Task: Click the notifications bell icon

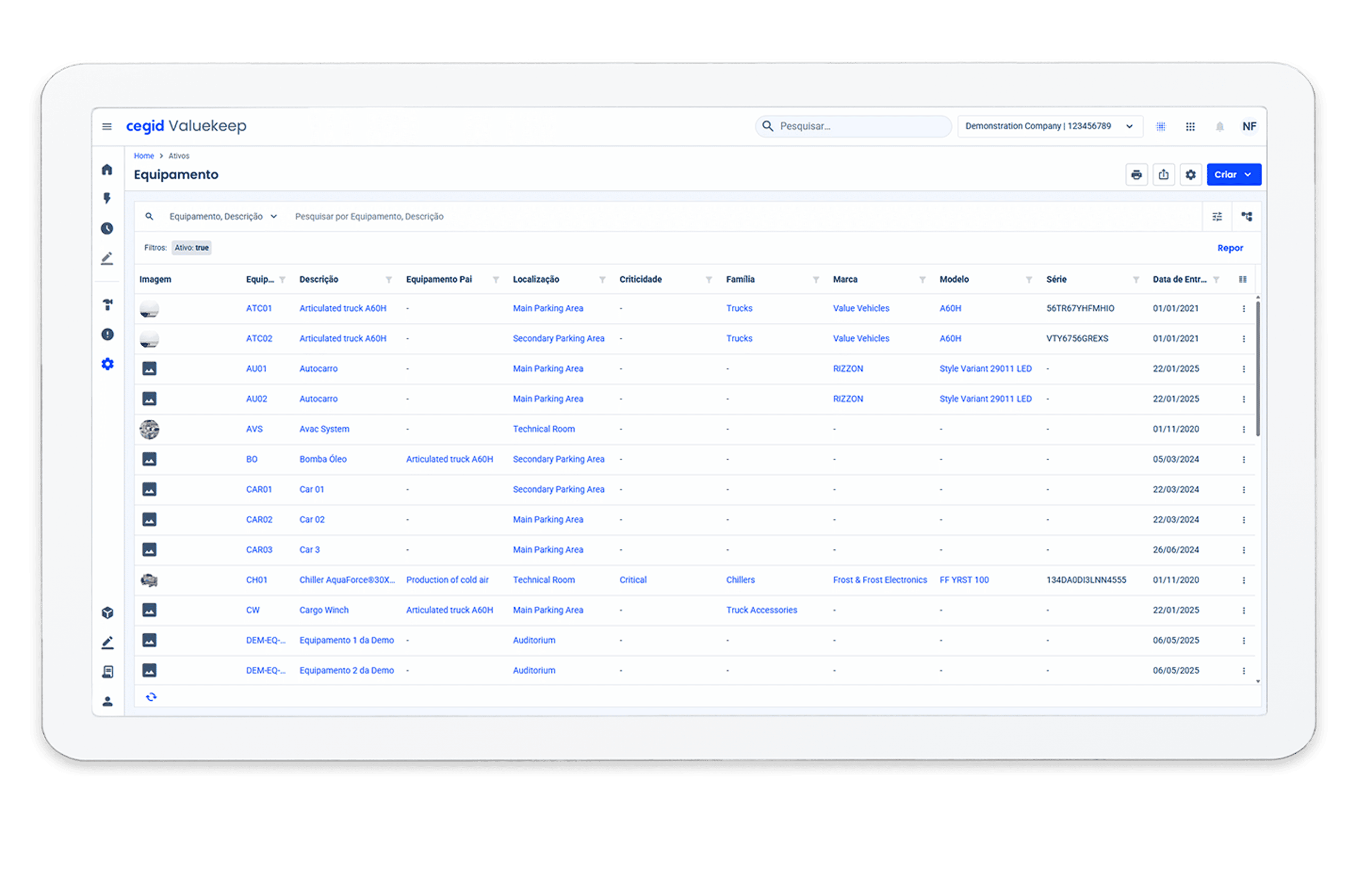Action: (x=1219, y=126)
